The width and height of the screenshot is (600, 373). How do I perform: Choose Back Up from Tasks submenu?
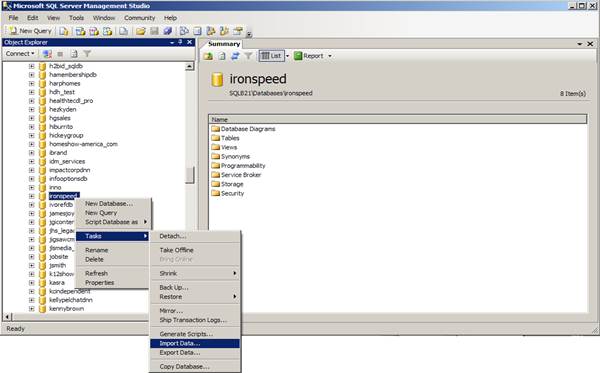coord(195,287)
